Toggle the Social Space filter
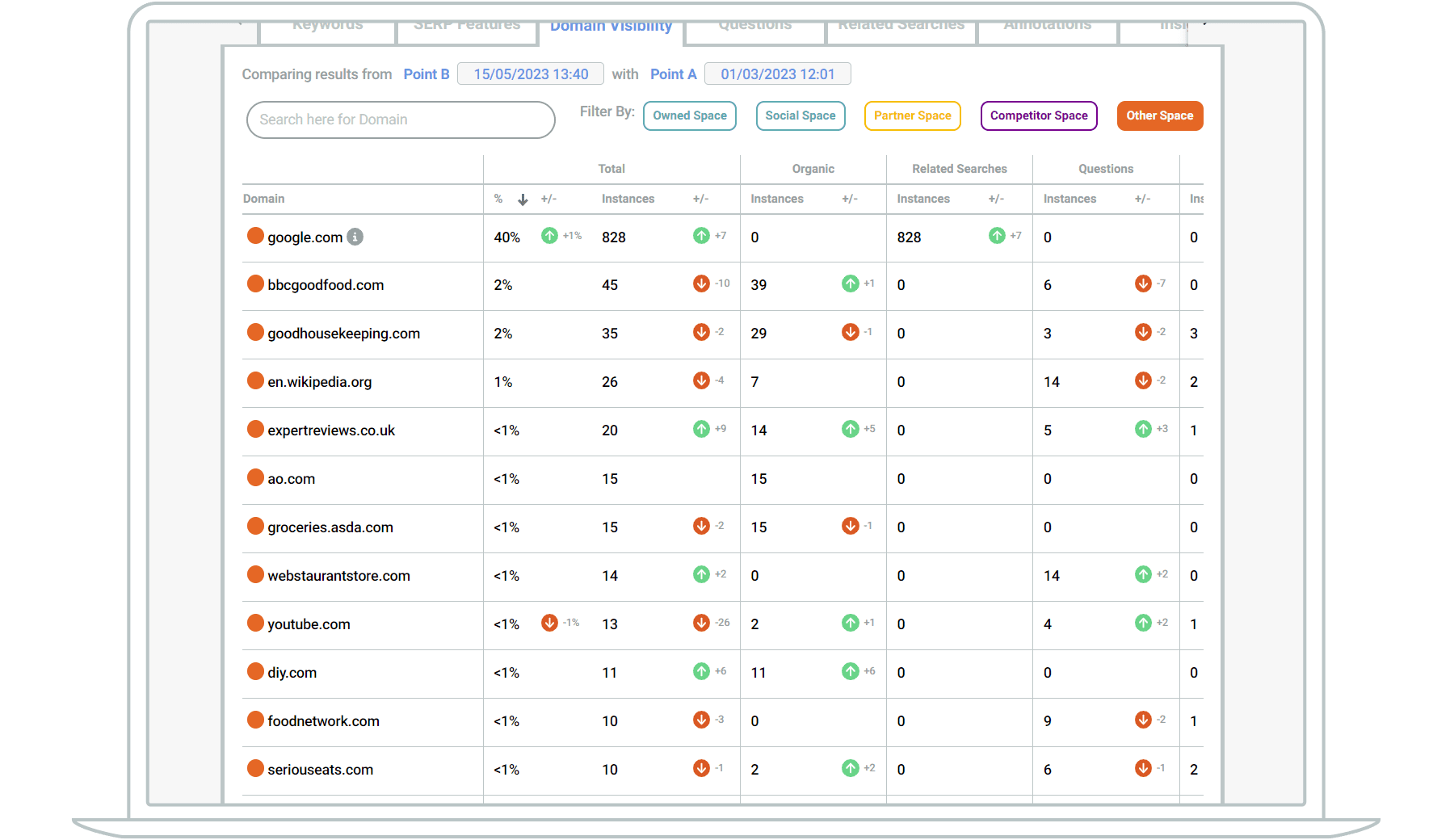The height and width of the screenshot is (840, 1454). (801, 115)
